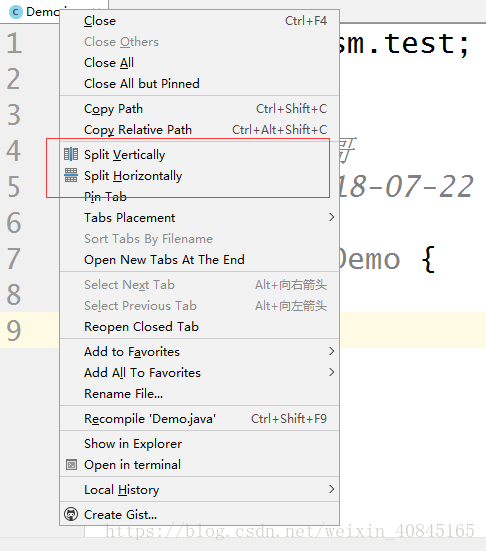Click the Split Horizontally icon

(x=71, y=175)
